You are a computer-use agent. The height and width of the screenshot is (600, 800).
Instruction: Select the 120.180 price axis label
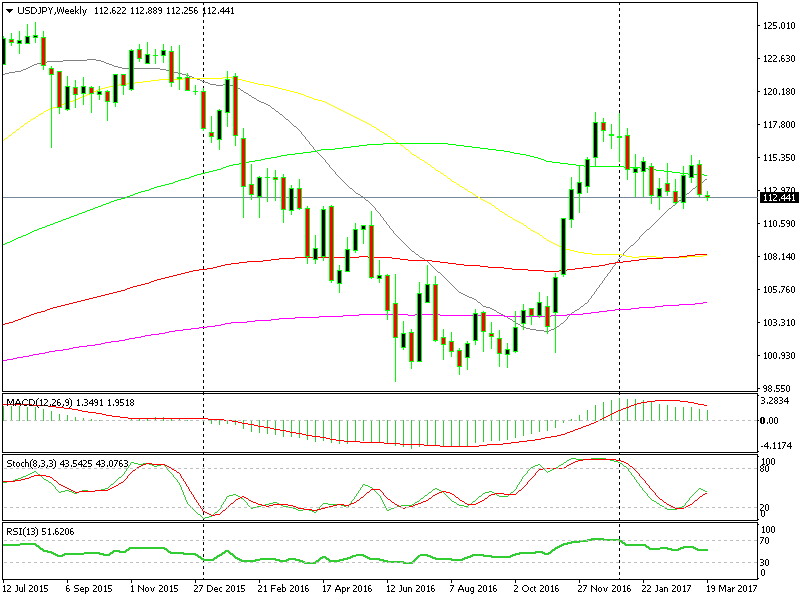click(779, 92)
